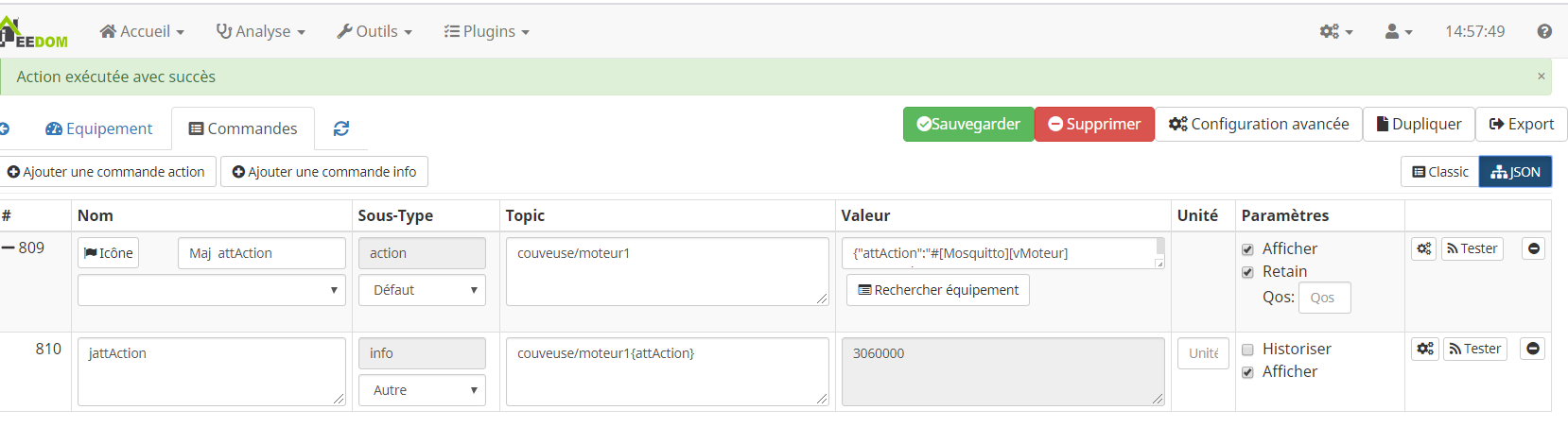Collapse row 809 using the dash icon
The height and width of the screenshot is (427, 1568).
click(9, 248)
